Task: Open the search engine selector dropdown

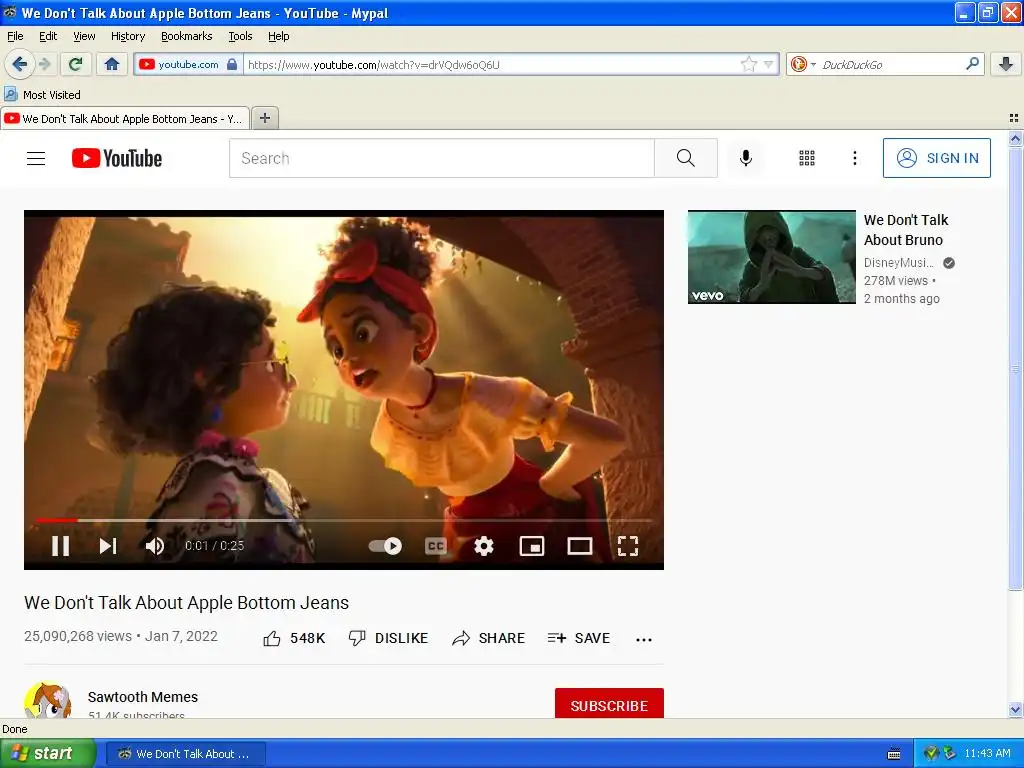Action: pos(803,64)
